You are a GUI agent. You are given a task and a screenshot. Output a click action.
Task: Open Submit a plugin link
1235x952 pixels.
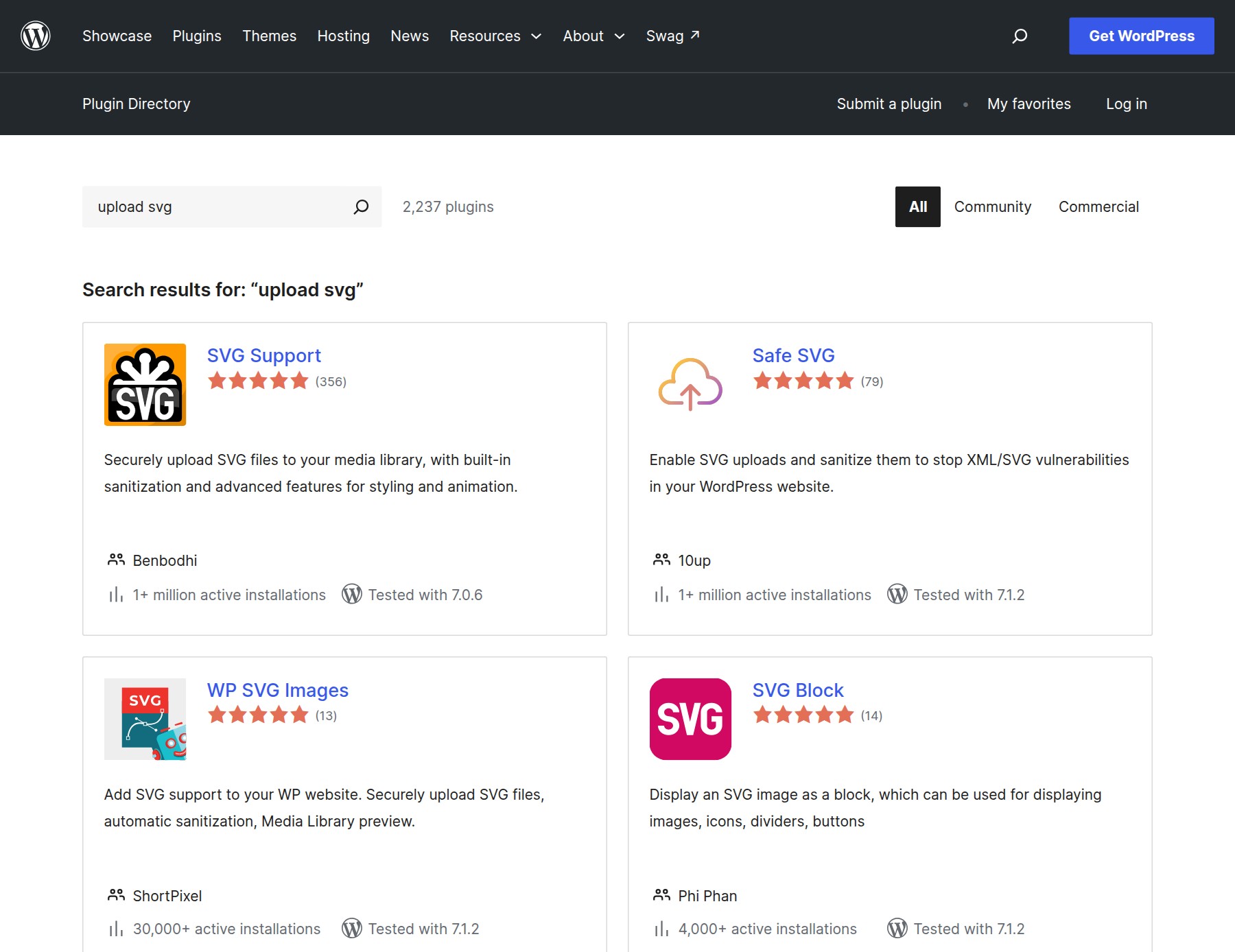(x=889, y=104)
